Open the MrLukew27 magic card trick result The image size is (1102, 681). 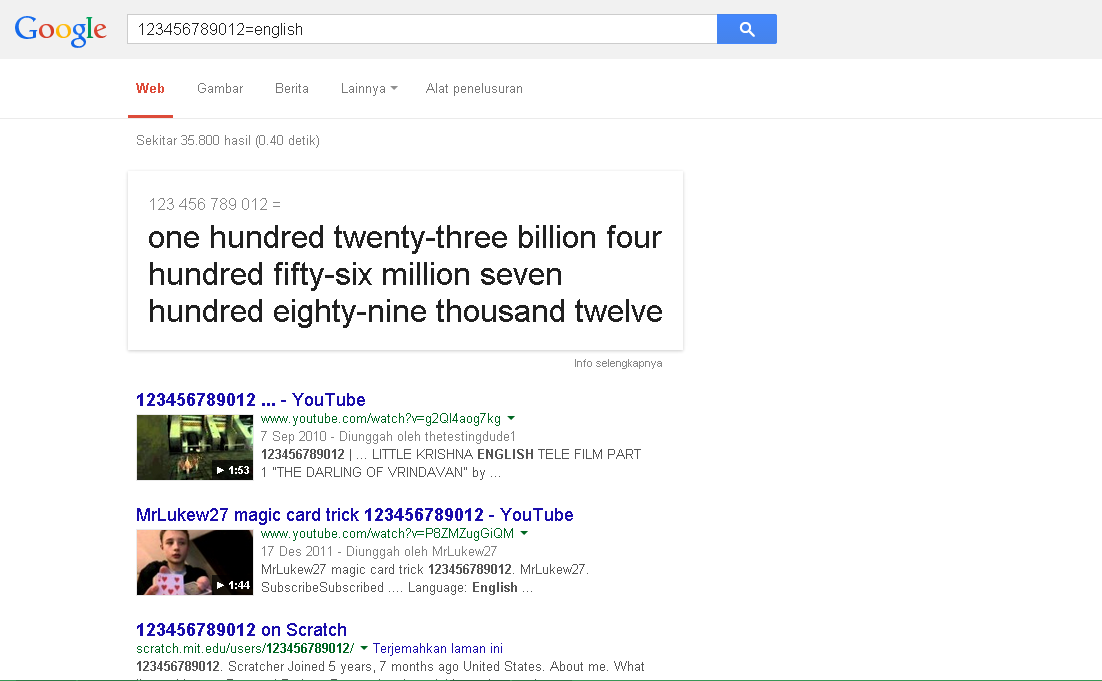coord(354,515)
